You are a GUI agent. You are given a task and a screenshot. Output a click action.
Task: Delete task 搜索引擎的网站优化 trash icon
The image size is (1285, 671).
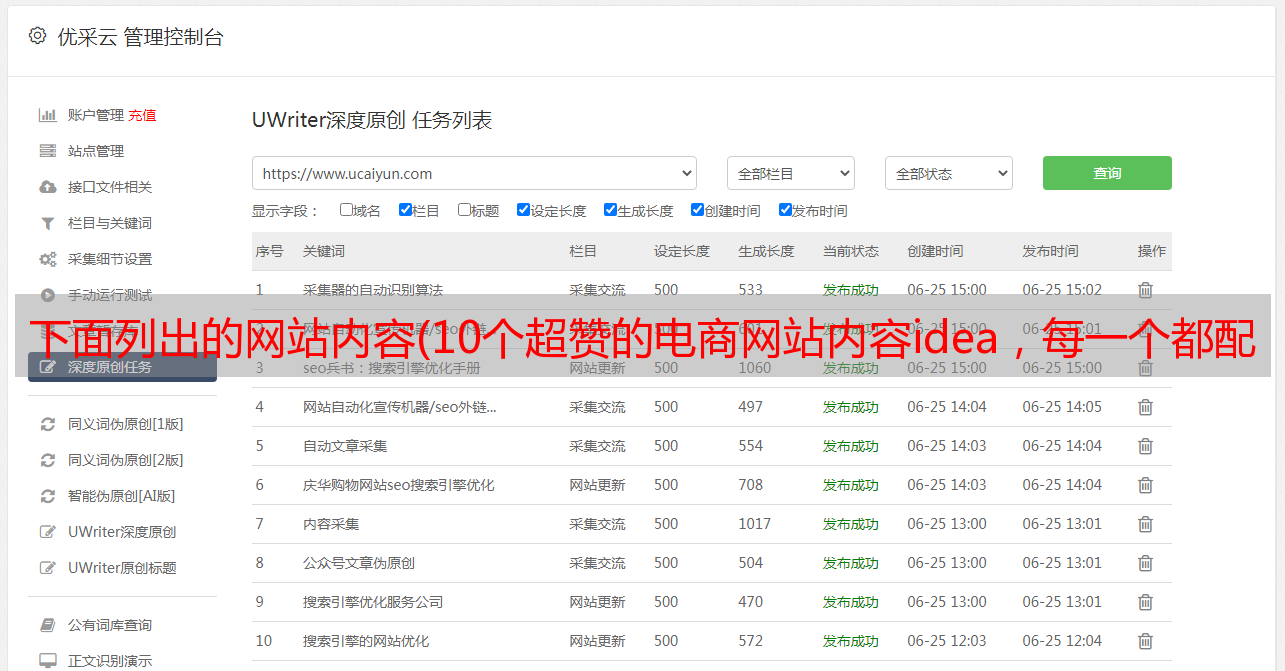point(1145,641)
